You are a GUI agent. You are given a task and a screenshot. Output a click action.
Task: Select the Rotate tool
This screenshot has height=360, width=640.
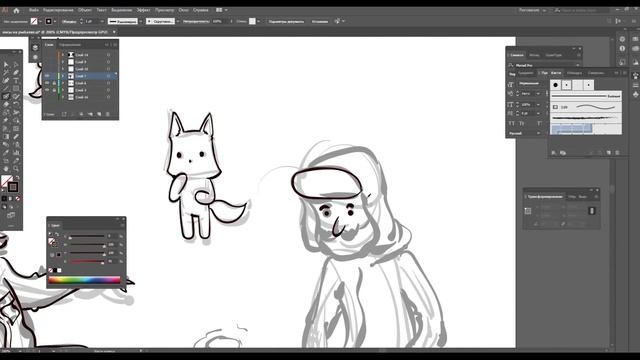(16, 104)
